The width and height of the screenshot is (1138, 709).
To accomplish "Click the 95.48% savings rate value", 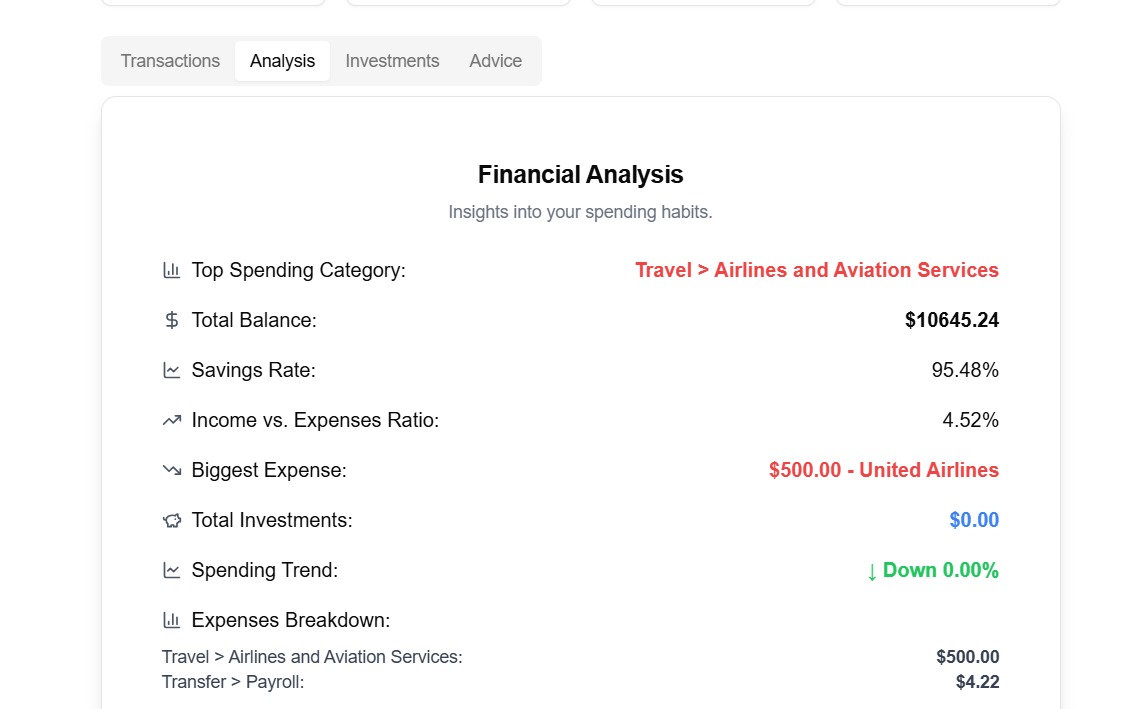I will coord(964,370).
